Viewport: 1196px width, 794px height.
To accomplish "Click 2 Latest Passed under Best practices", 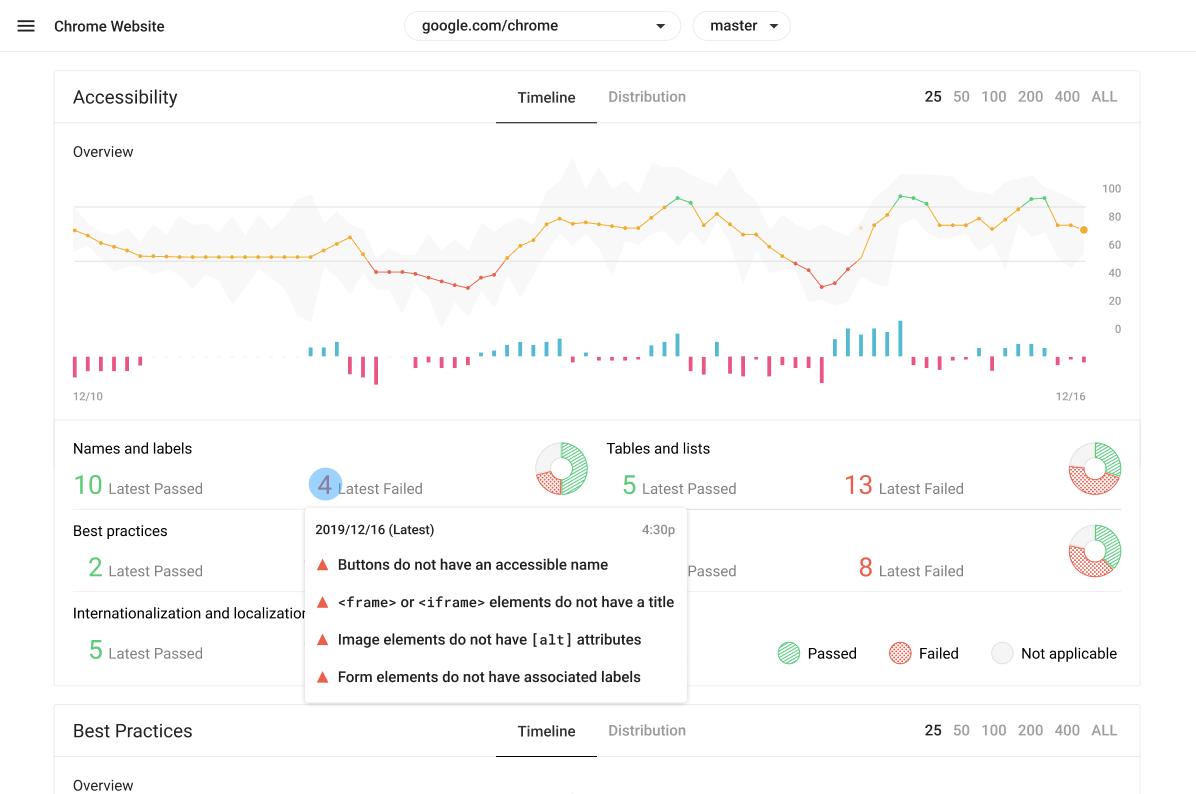I will (145, 568).
